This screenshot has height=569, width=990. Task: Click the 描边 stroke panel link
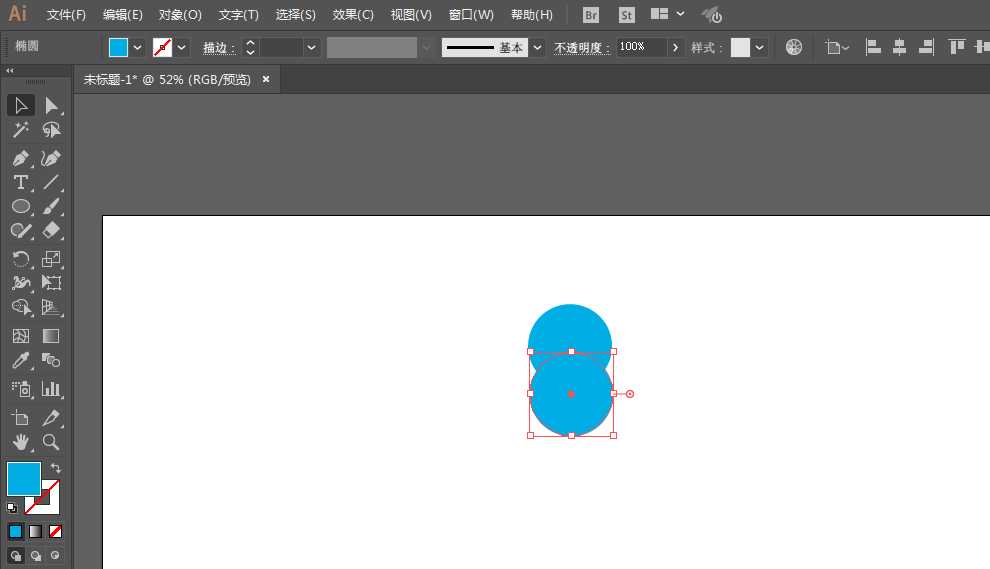click(218, 47)
